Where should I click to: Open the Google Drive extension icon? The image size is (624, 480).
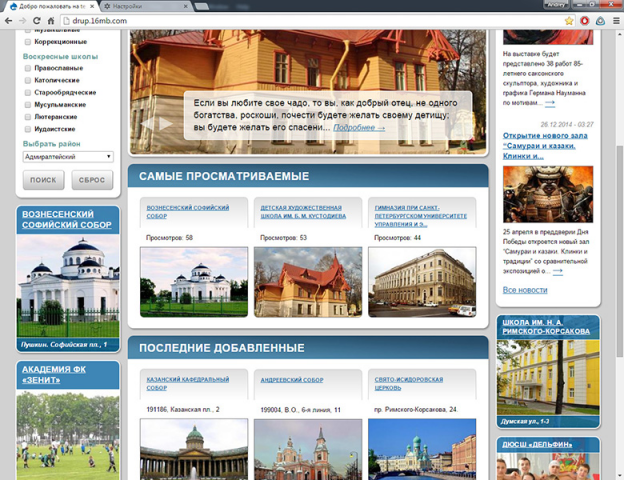(600, 21)
